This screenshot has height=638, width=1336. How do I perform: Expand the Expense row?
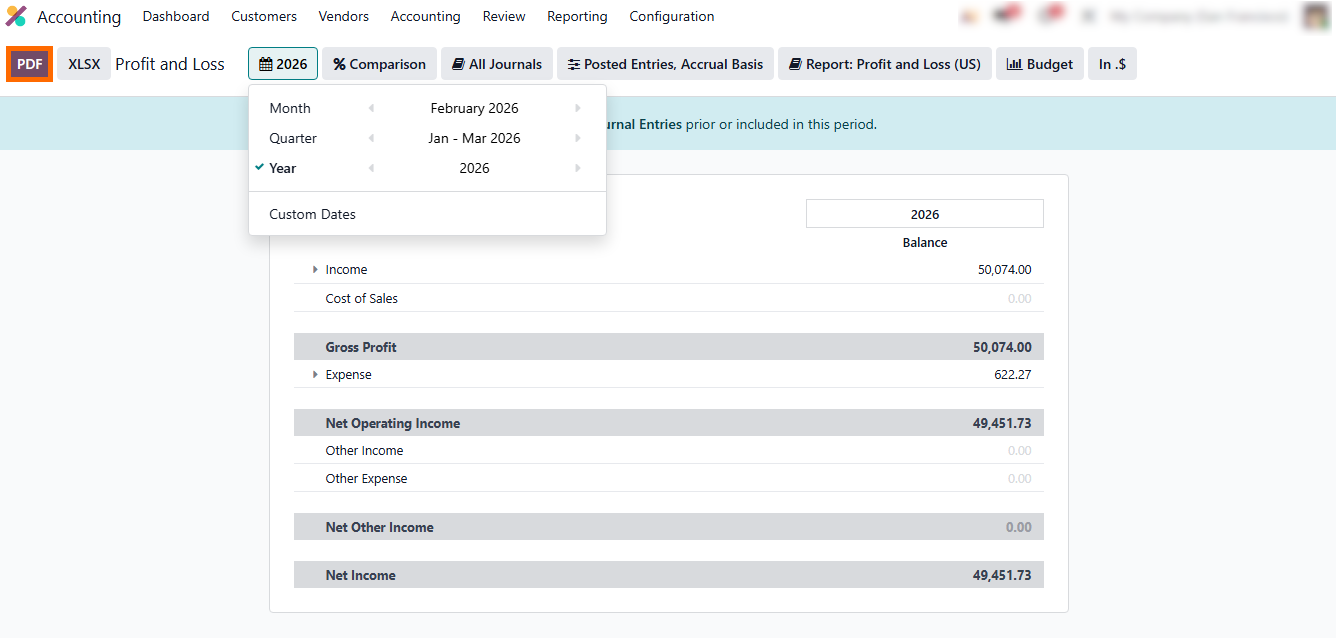(x=315, y=375)
